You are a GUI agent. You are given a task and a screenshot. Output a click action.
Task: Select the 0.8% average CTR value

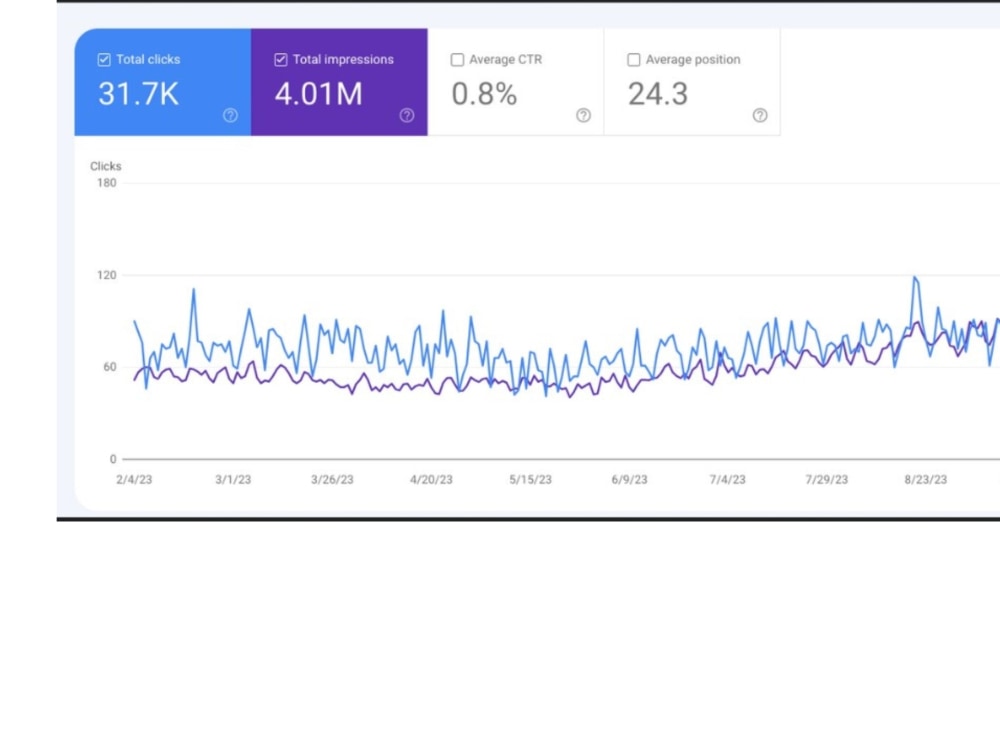[x=484, y=94]
